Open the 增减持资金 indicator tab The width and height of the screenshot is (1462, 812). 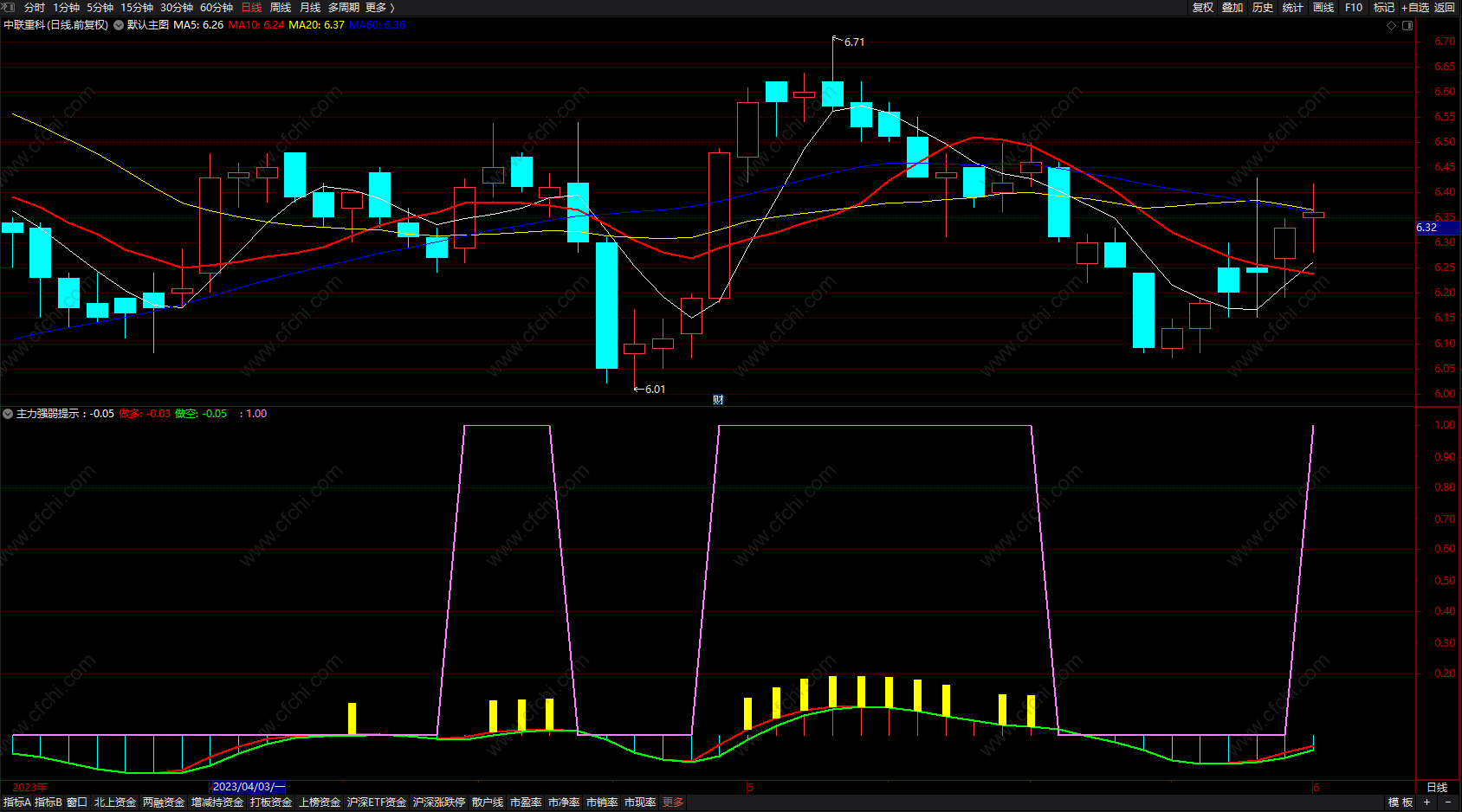pyautogui.click(x=217, y=802)
